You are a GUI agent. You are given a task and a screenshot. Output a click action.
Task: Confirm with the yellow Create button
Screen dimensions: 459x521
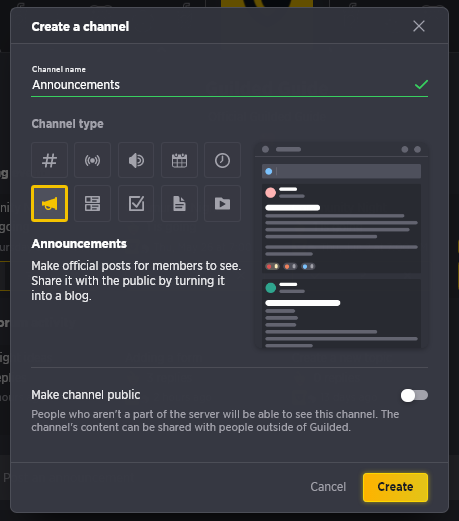395,487
